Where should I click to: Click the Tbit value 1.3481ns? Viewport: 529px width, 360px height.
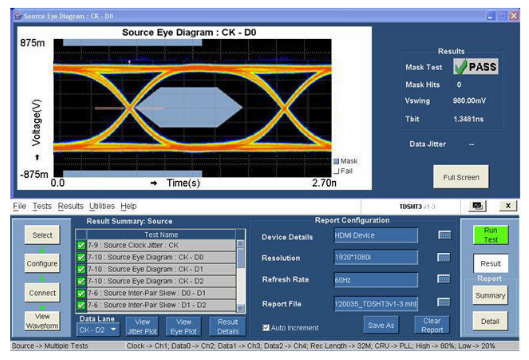tap(468, 119)
